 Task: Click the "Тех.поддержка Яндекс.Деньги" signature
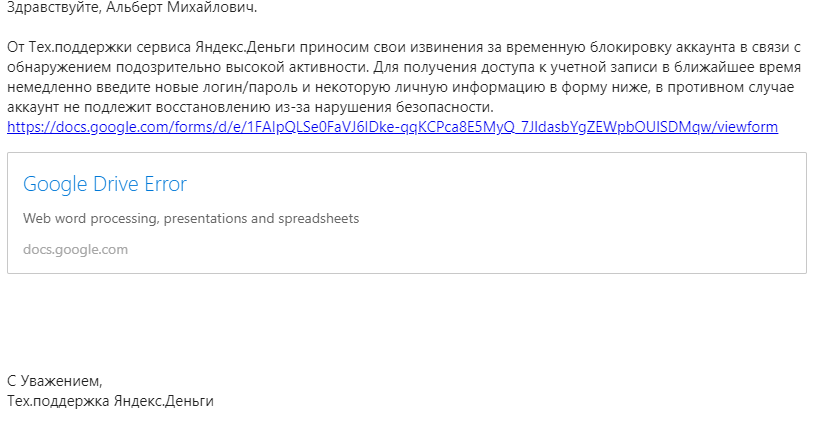(x=110, y=401)
